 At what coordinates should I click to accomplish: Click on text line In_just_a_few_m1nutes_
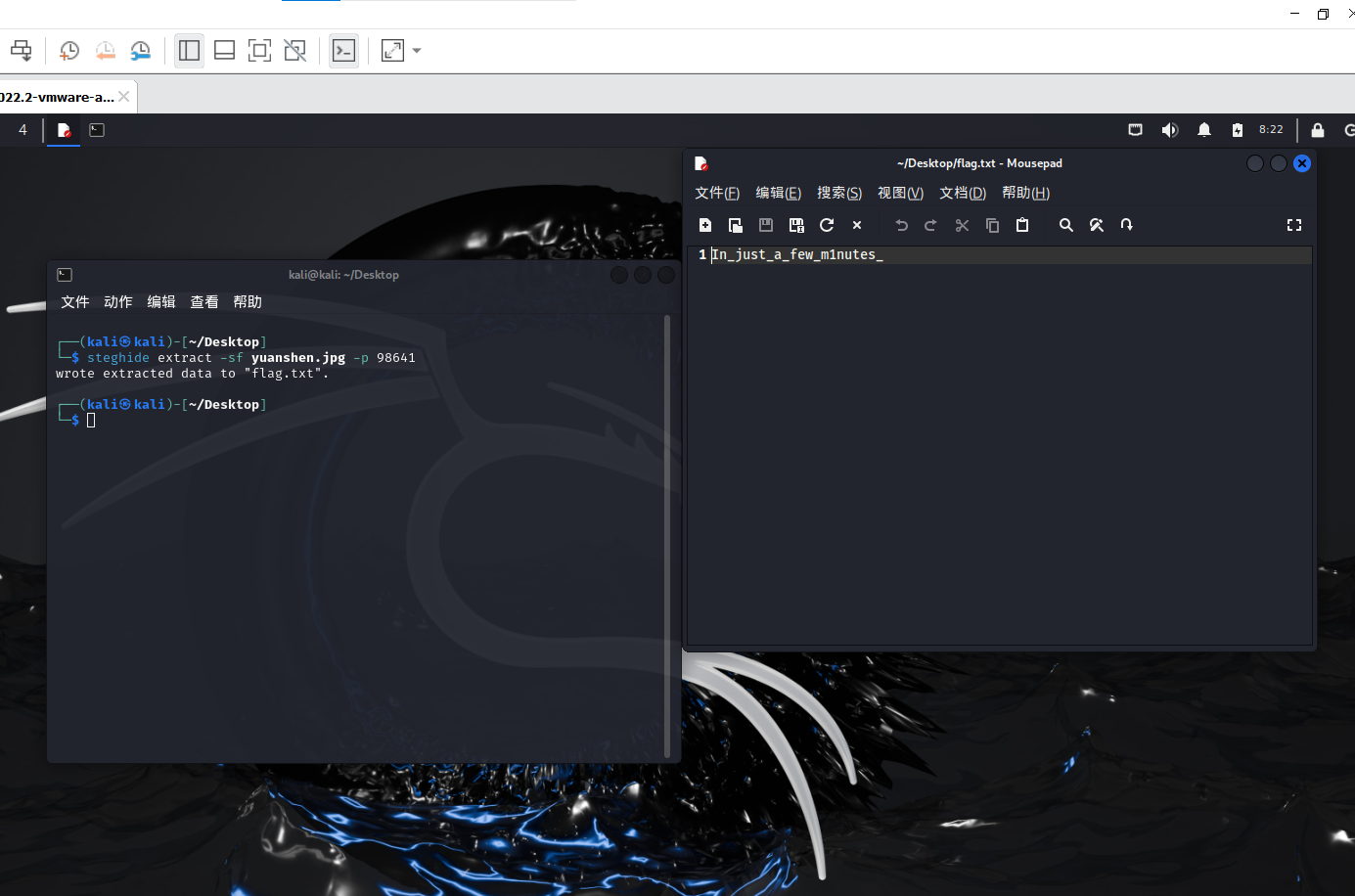(x=797, y=254)
